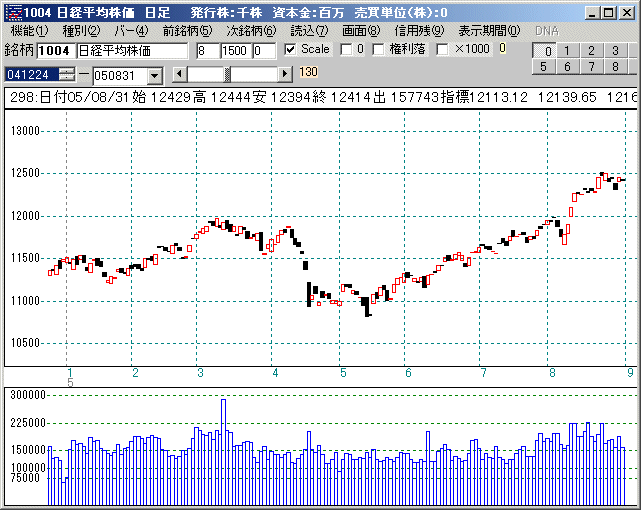The width and height of the screenshot is (641, 510).
Task: Open the 画面(8) menu
Action: point(361,31)
